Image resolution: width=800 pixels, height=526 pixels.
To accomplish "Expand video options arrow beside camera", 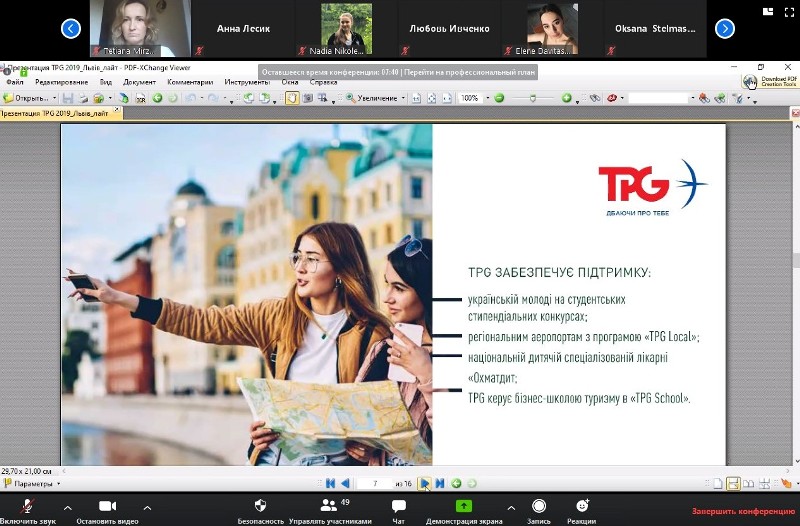I will 147,507.
